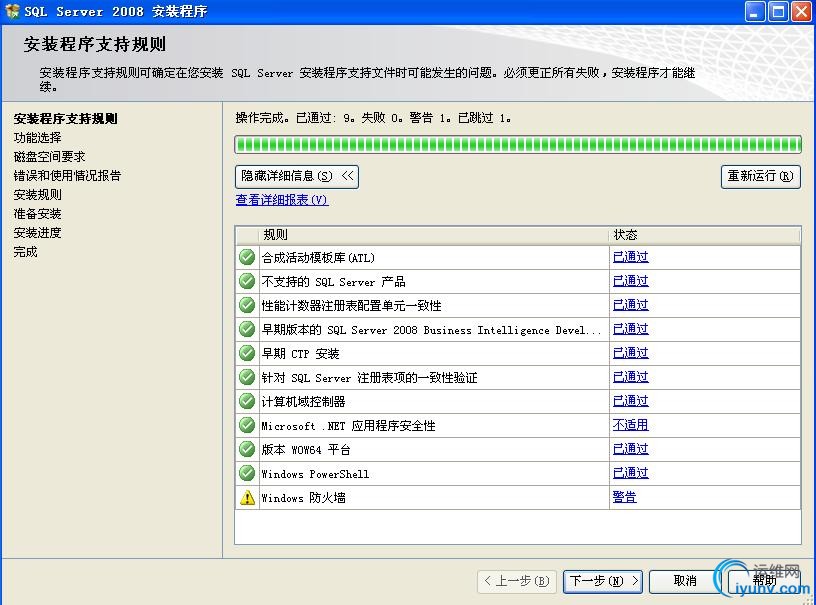Cancel setup with 取消 button
The image size is (816, 605).
click(684, 581)
